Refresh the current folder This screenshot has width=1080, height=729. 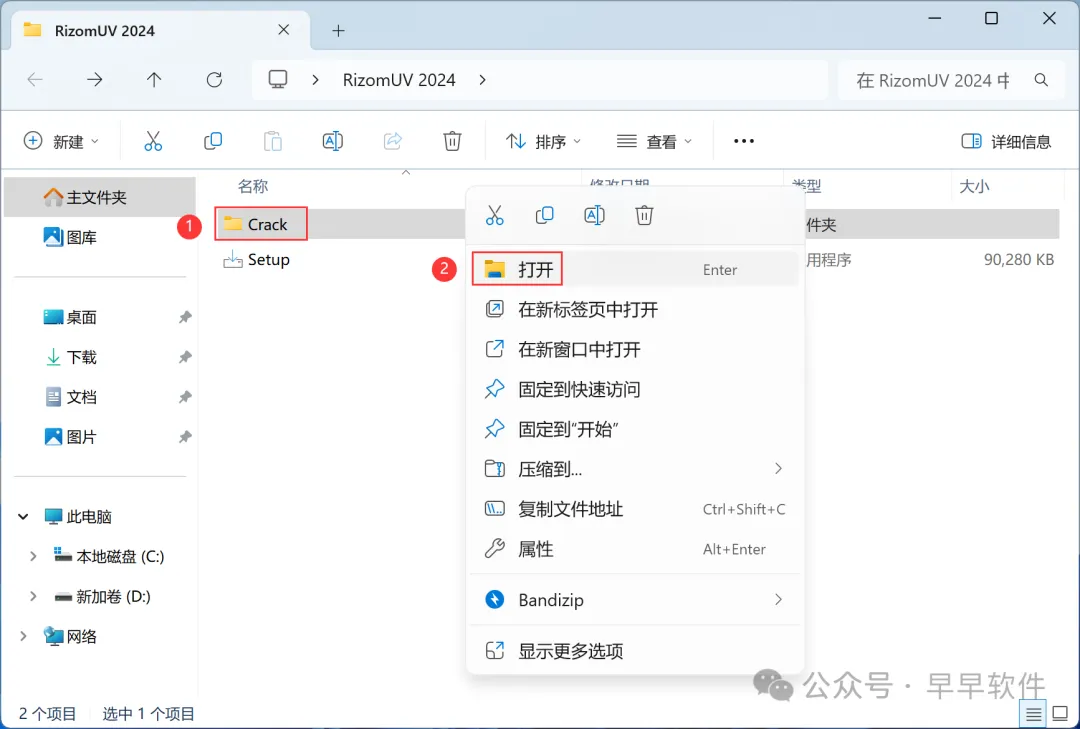pyautogui.click(x=214, y=80)
